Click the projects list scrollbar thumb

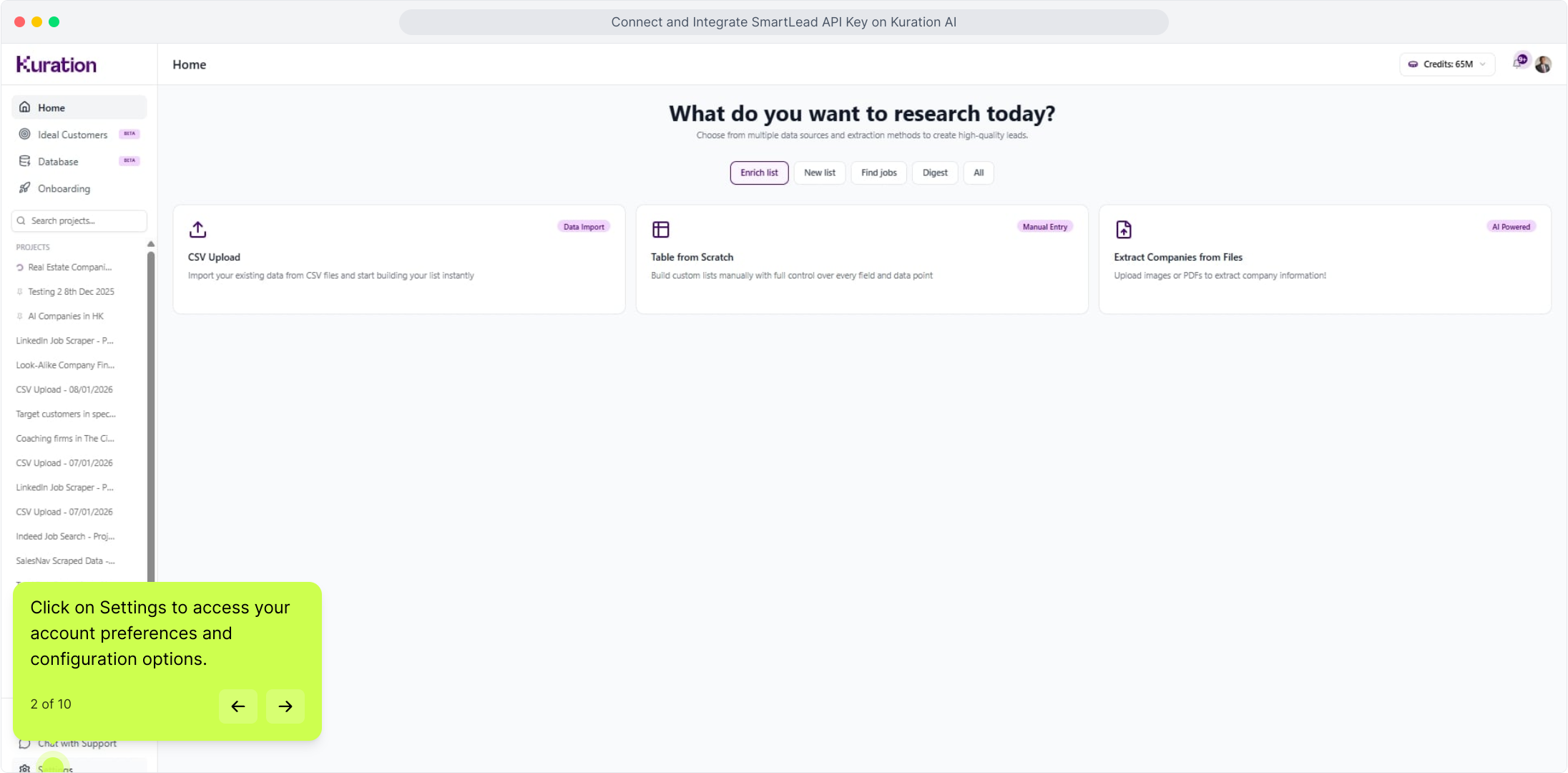pyautogui.click(x=151, y=415)
